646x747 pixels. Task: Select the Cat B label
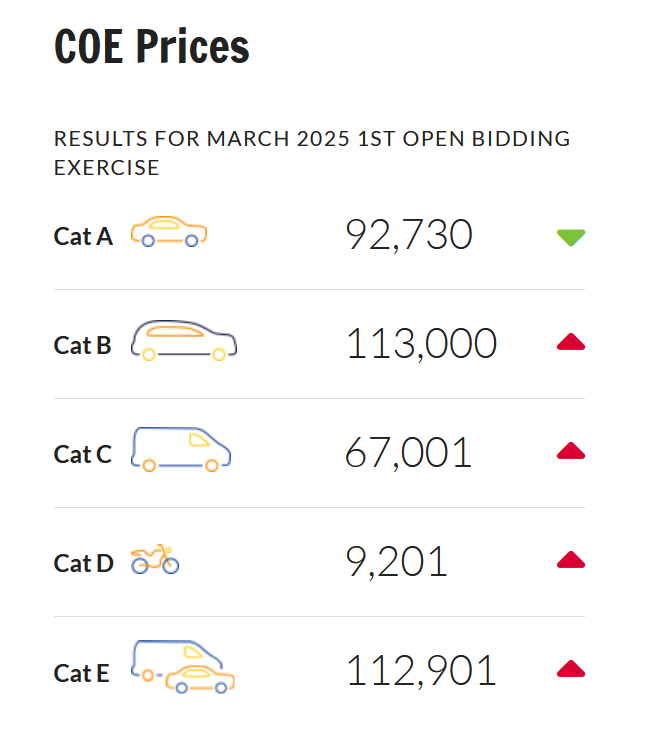82,345
